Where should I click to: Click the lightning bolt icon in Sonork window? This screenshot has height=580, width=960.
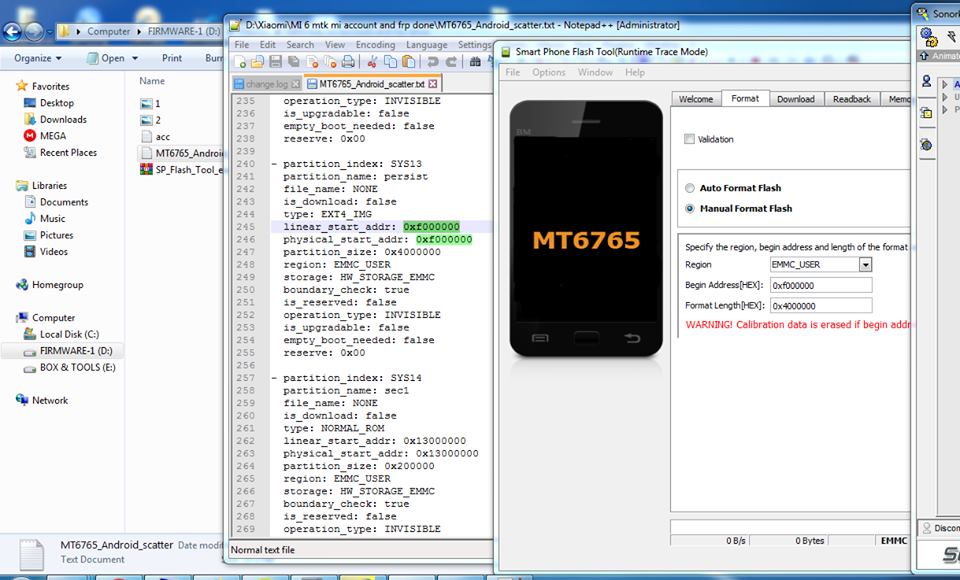point(953,37)
